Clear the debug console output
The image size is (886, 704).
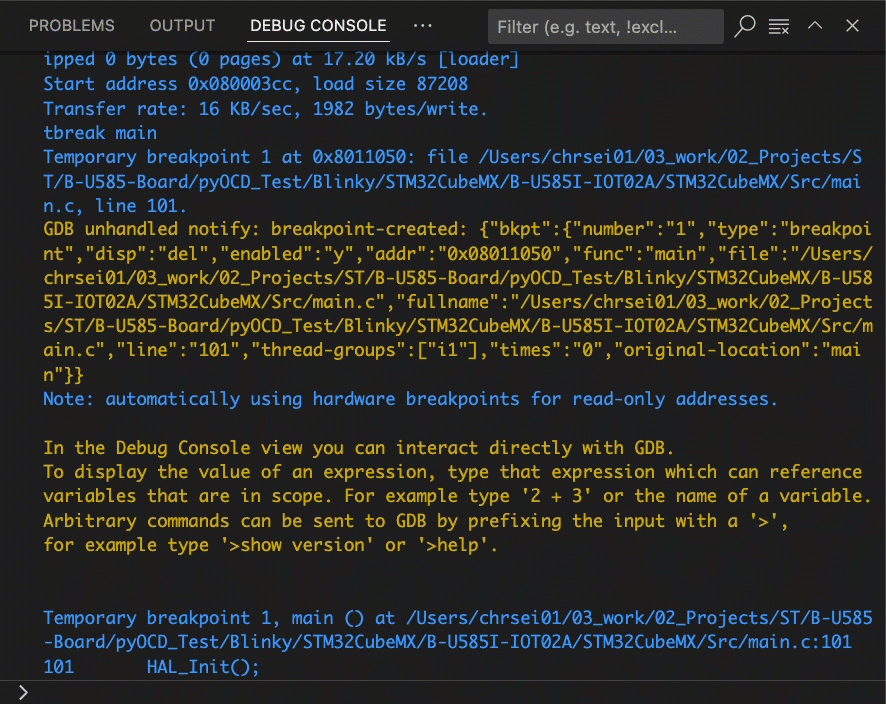pyautogui.click(x=779, y=27)
